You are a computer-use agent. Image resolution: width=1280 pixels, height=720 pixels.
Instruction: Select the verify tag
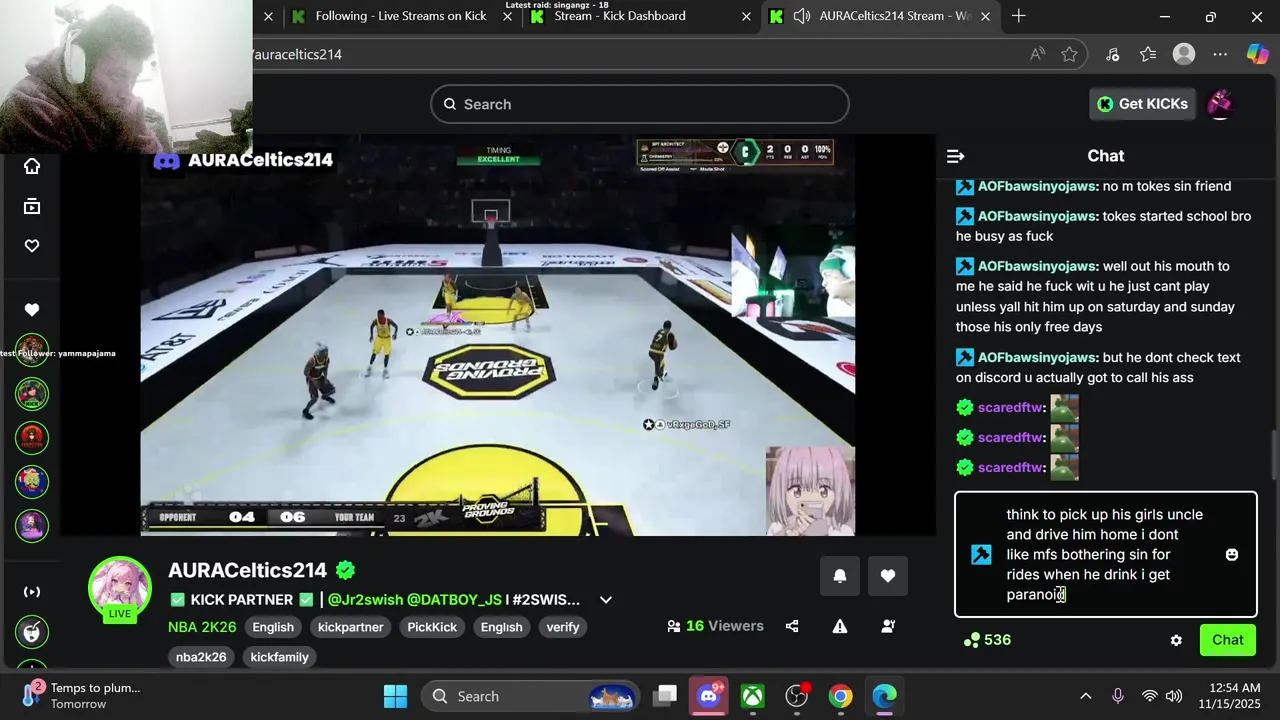563,627
